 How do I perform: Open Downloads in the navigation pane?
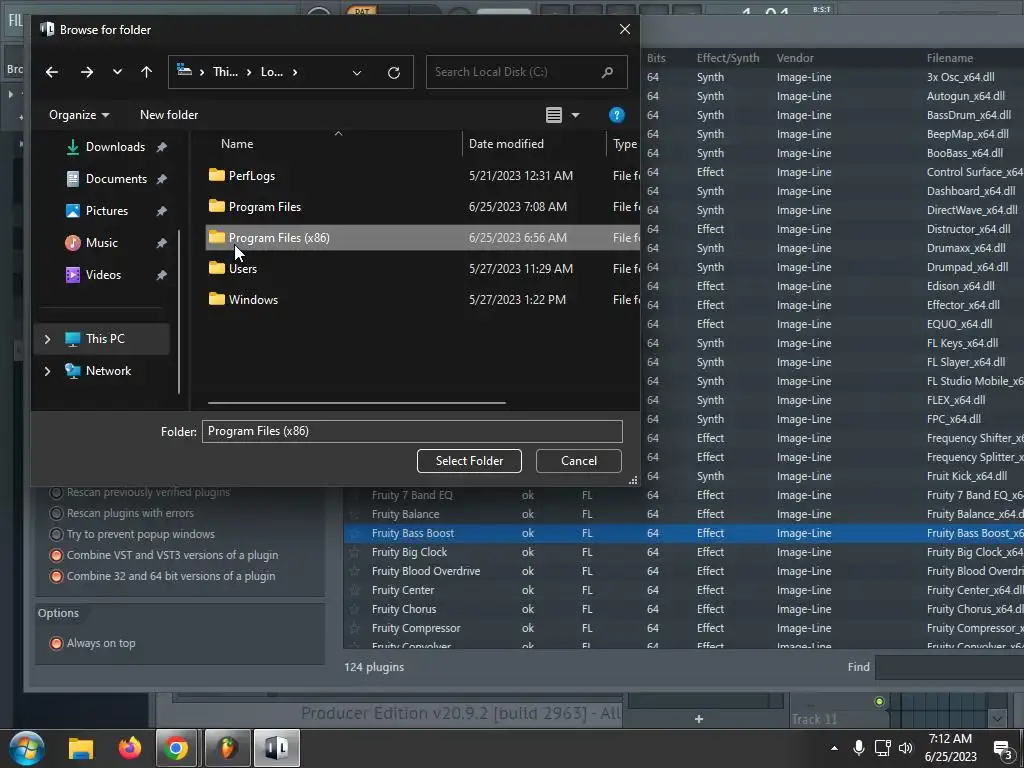(x=115, y=147)
